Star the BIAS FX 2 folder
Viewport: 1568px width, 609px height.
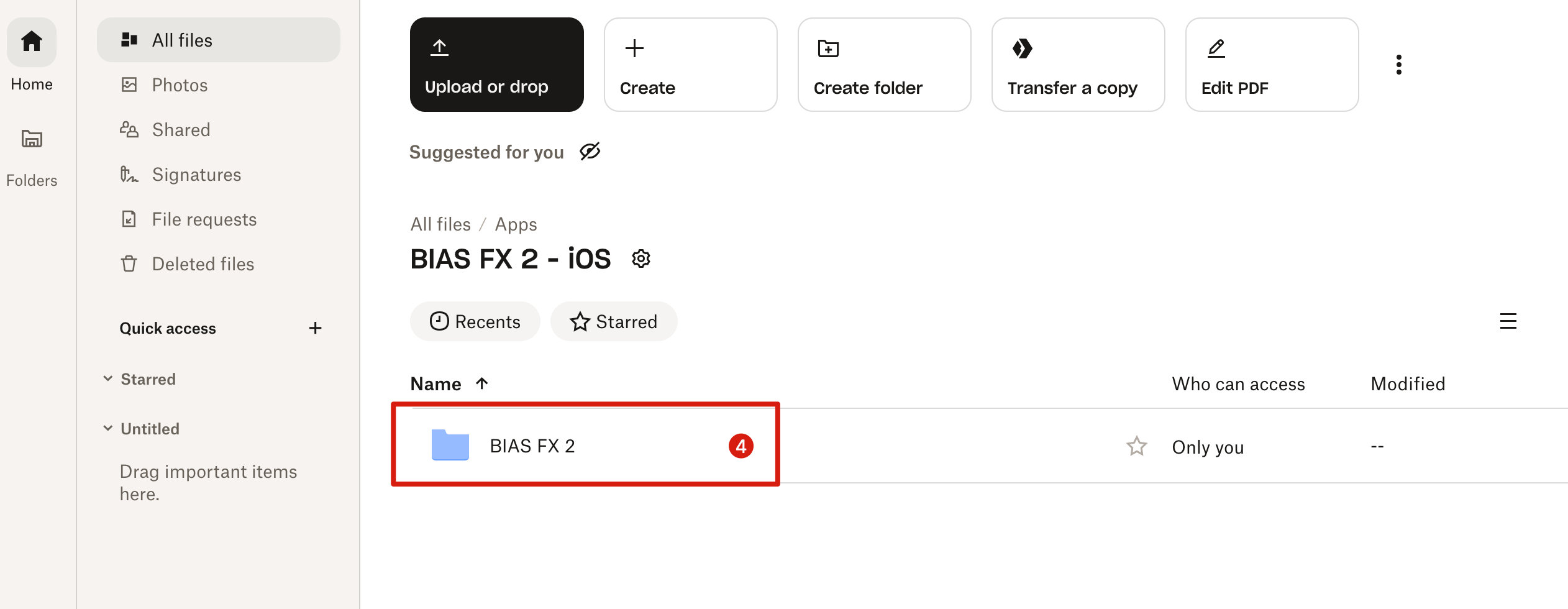(x=1136, y=446)
